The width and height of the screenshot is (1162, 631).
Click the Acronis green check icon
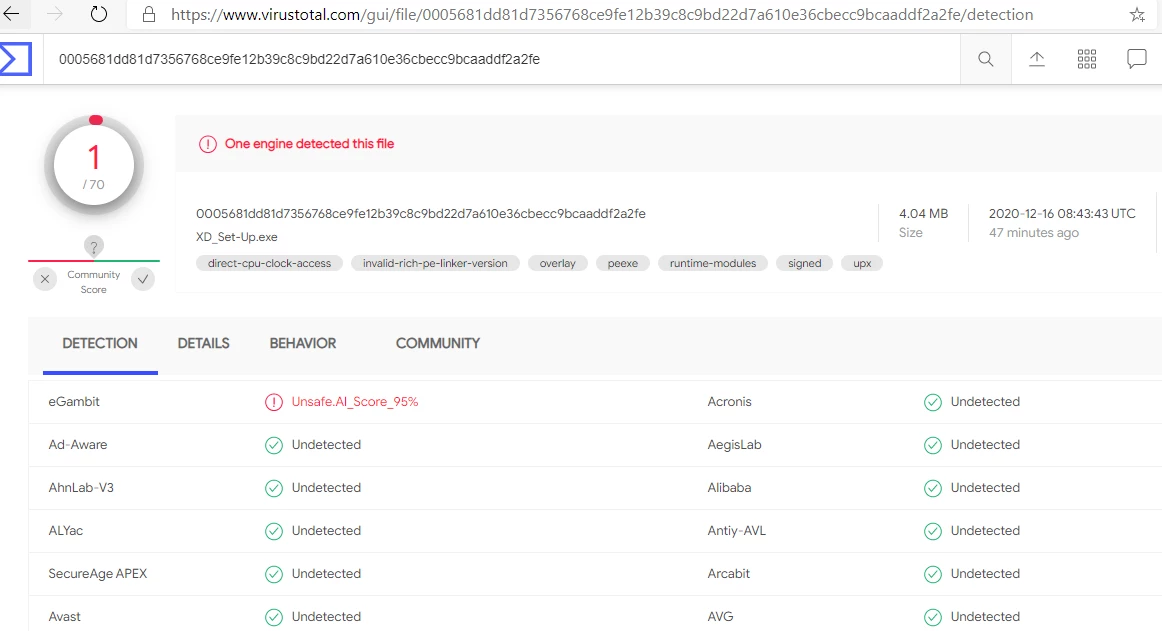click(933, 402)
